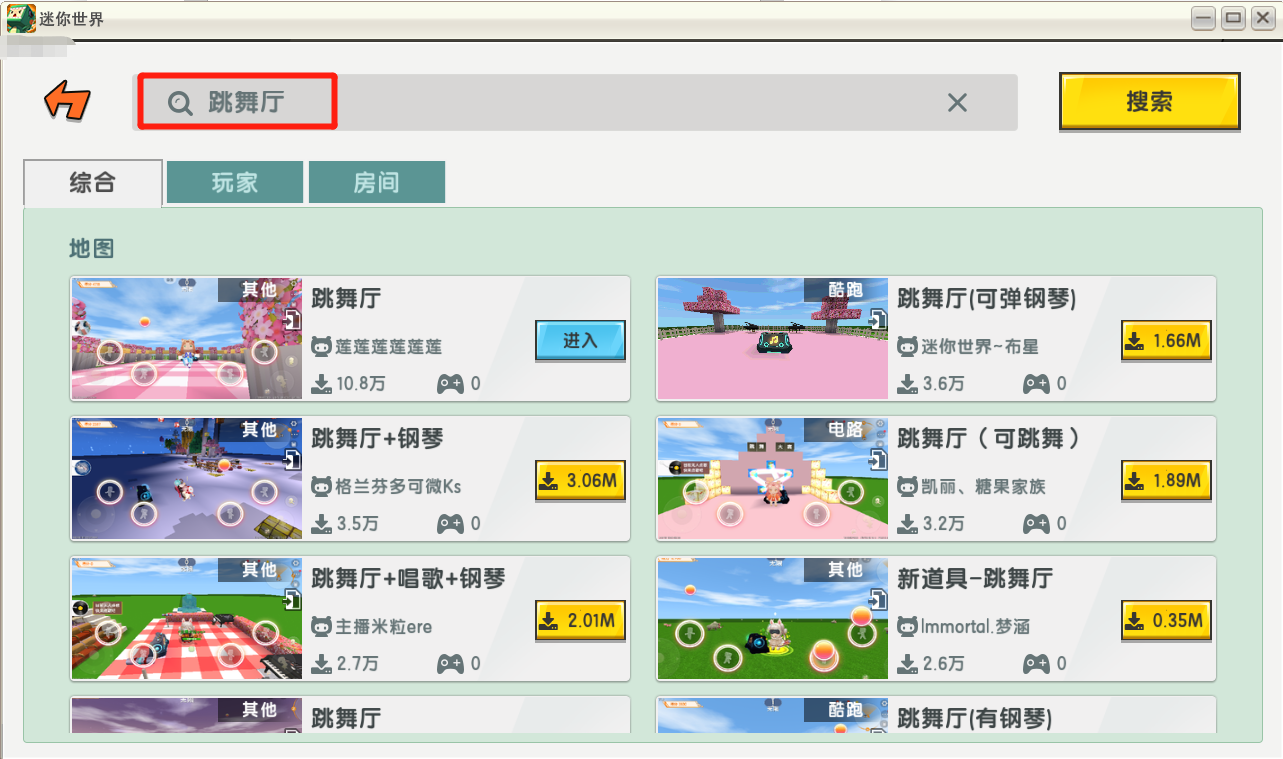Click the 0.35M download button
The width and height of the screenshot is (1283, 759).
pos(1166,621)
